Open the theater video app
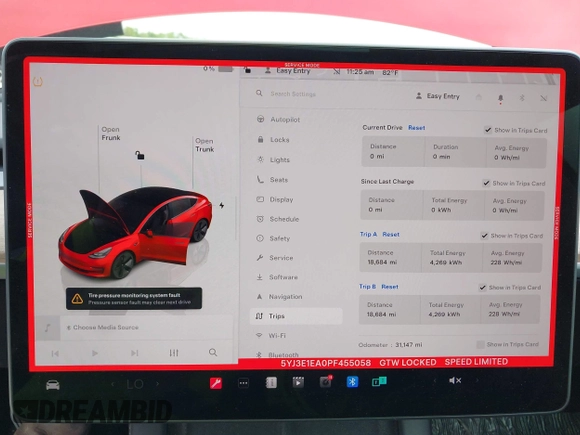This screenshot has width=580, height=435. (298, 382)
